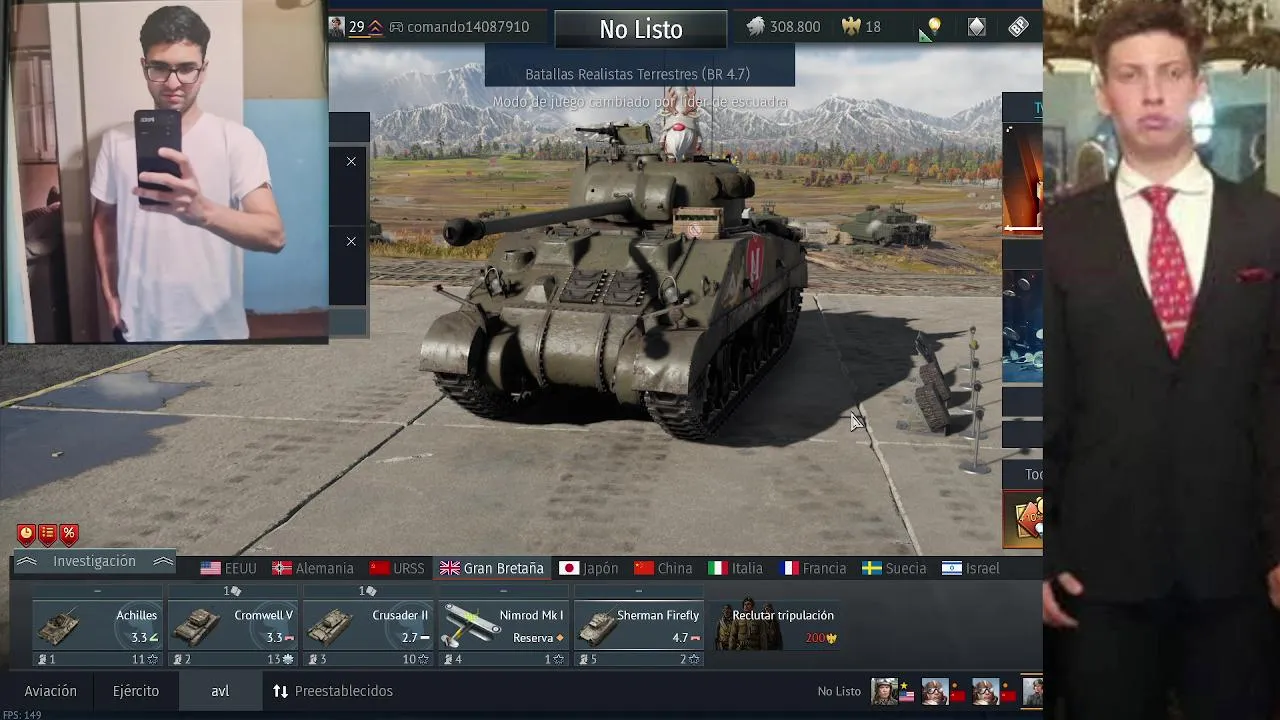Viewport: 1280px width, 720px height.
Task: Click crew skill points 10 under Crusader II
Action: click(x=415, y=659)
